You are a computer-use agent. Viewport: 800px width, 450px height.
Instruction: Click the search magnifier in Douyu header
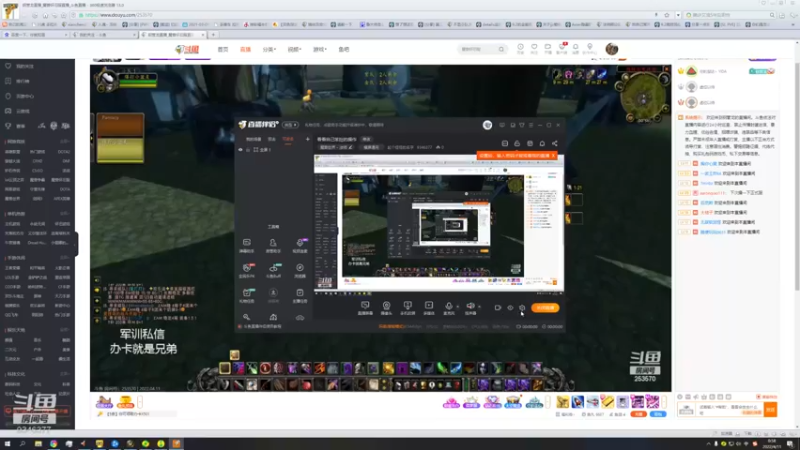501,49
